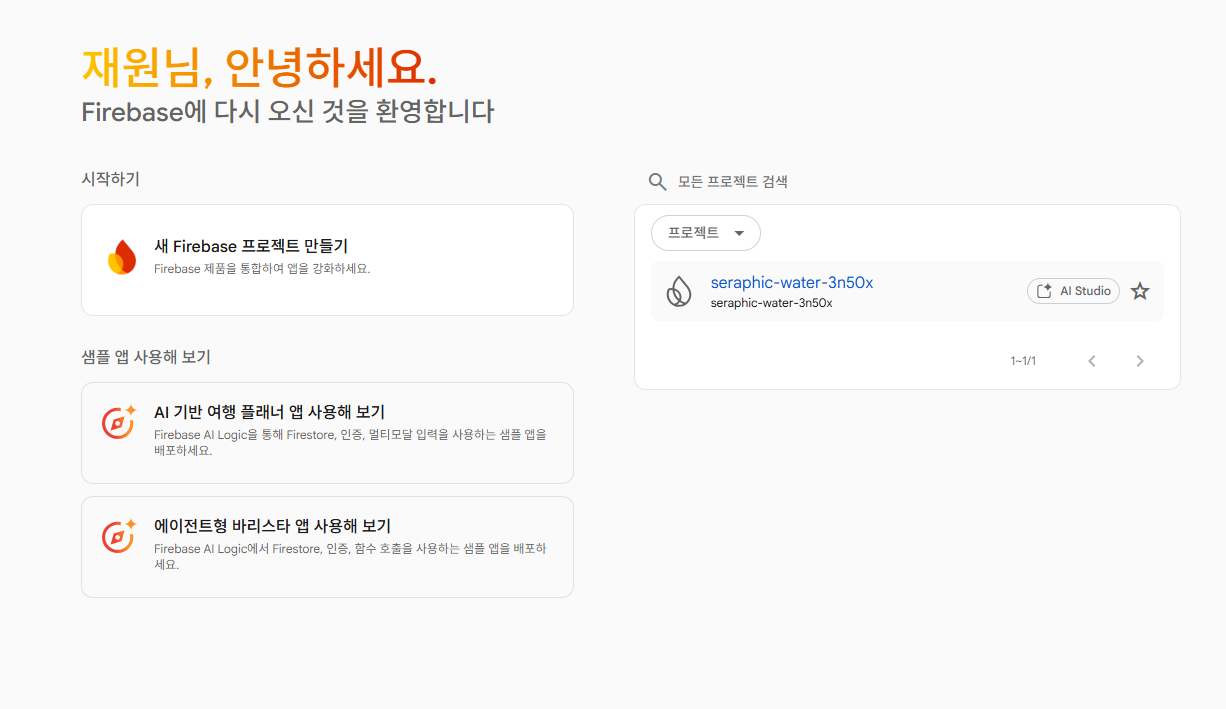Open 에이전트형 바리스타 앱 사용해 보기
Image resolution: width=1226 pixels, height=709 pixels.
pos(327,547)
